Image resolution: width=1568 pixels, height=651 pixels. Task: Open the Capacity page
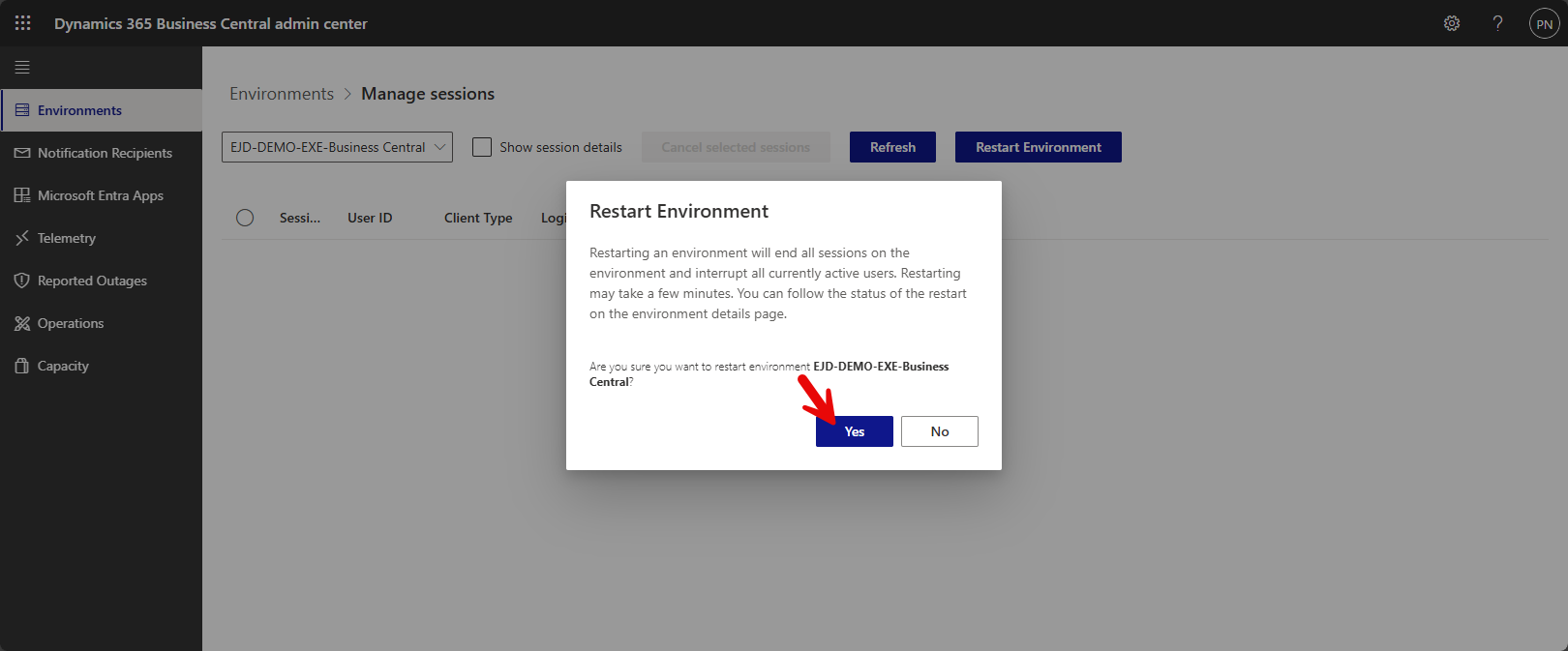click(x=102, y=366)
